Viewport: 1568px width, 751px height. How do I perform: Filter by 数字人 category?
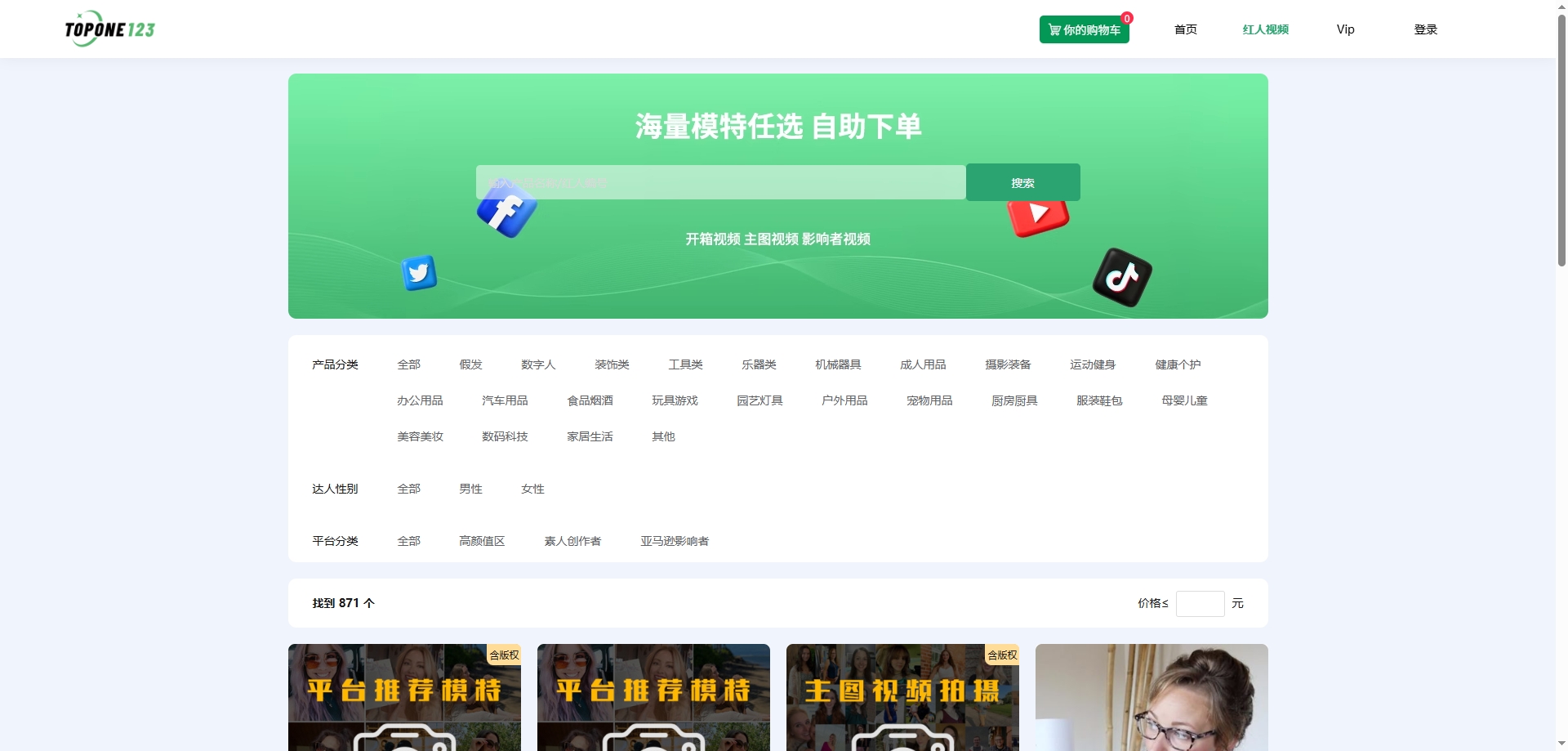(x=538, y=364)
